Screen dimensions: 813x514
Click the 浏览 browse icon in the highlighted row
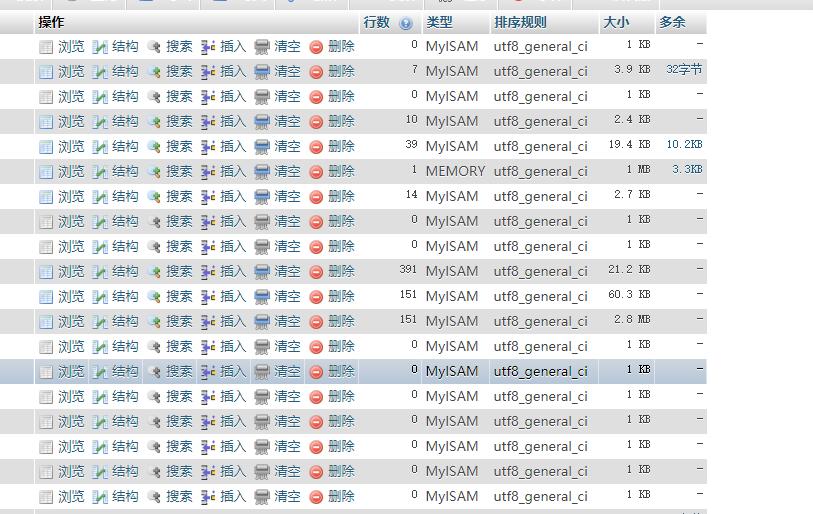pos(46,371)
